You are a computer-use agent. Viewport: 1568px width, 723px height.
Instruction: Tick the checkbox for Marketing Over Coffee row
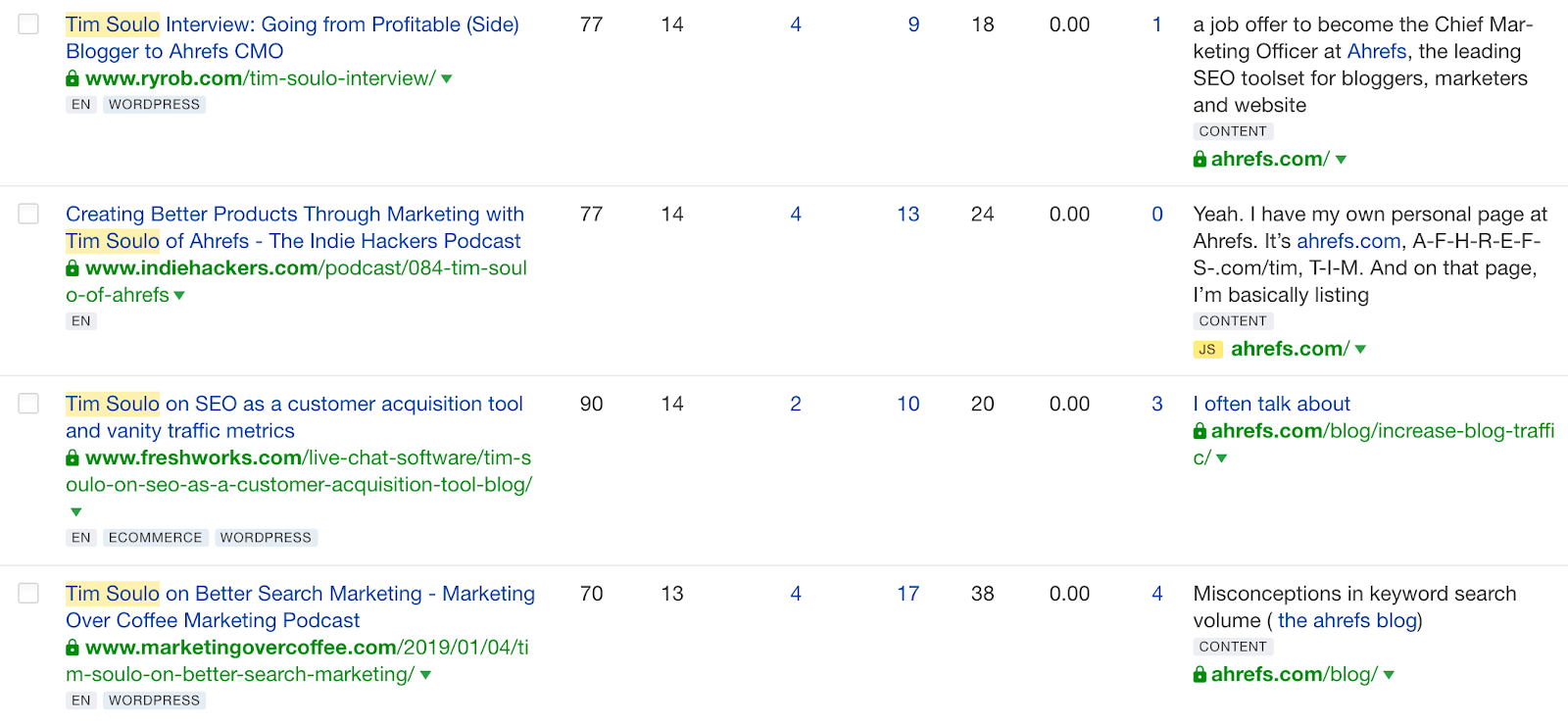[x=29, y=594]
